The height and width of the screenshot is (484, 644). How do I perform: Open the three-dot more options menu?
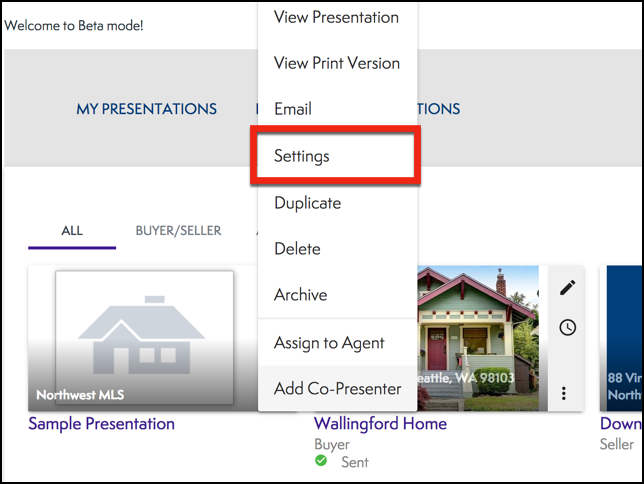565,393
